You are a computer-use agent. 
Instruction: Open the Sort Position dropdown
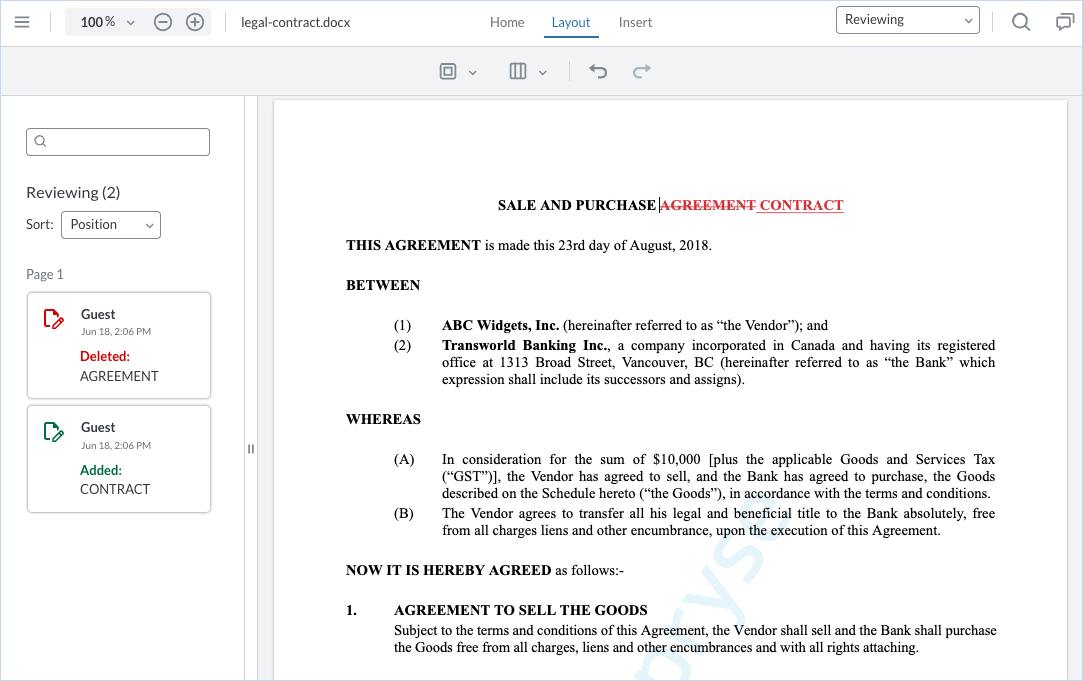(111, 225)
